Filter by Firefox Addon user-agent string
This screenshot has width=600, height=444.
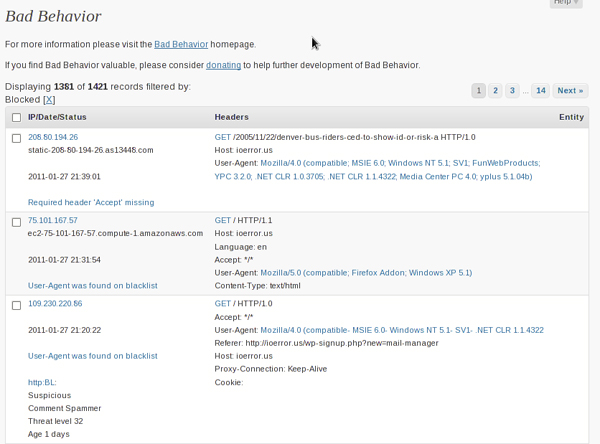click(x=366, y=273)
